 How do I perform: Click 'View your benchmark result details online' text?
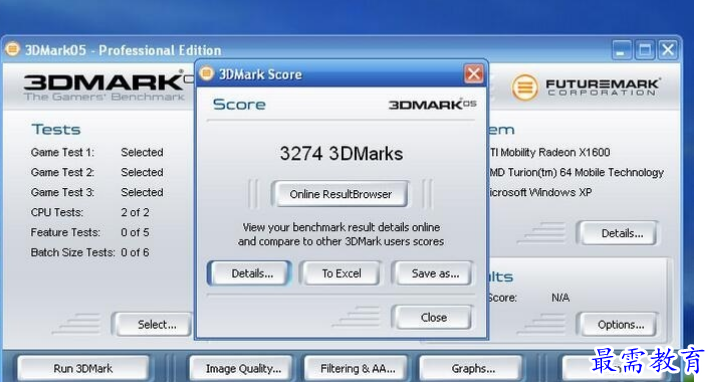pyautogui.click(x=341, y=227)
